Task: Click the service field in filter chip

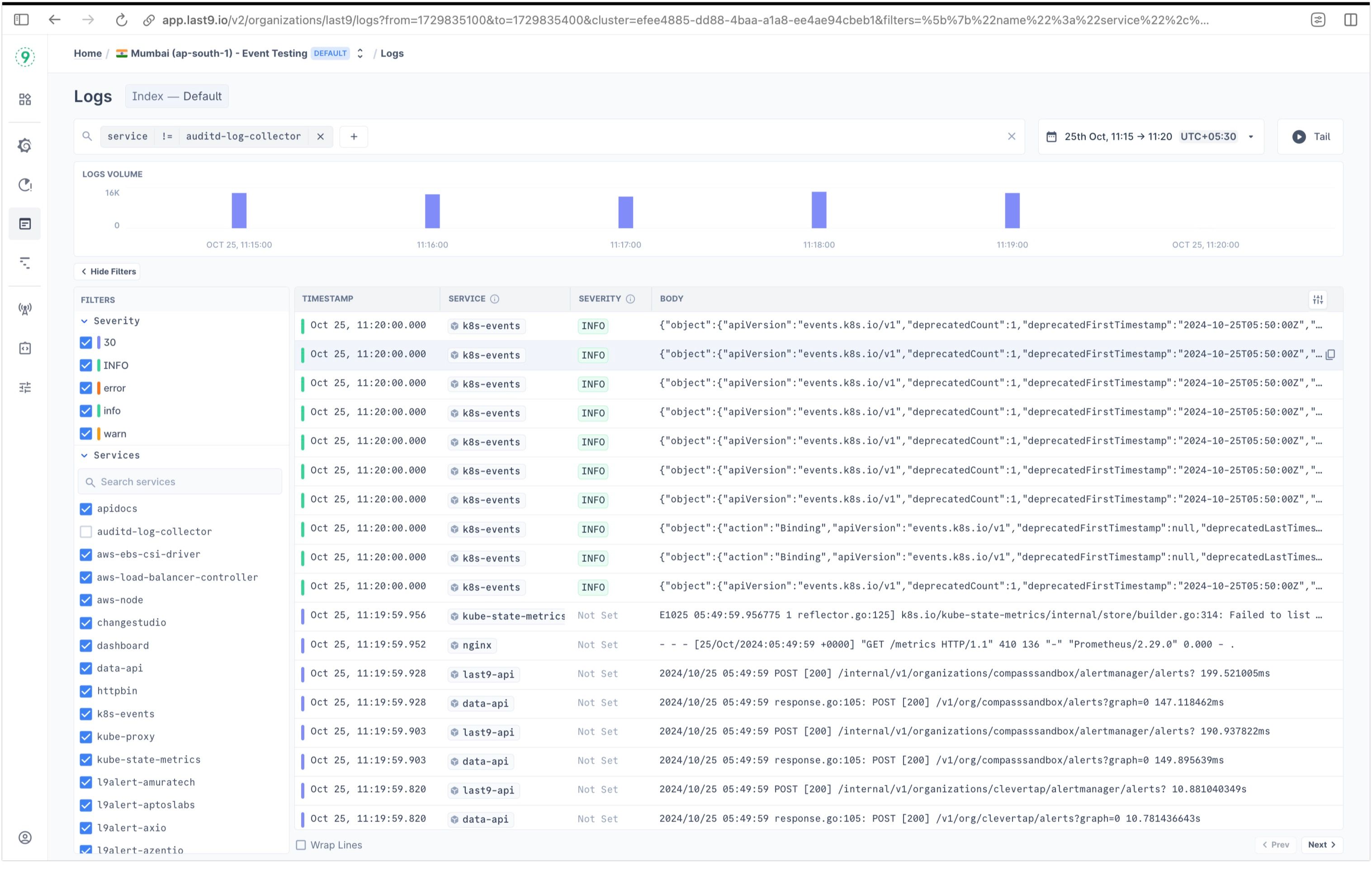Action: coord(128,137)
